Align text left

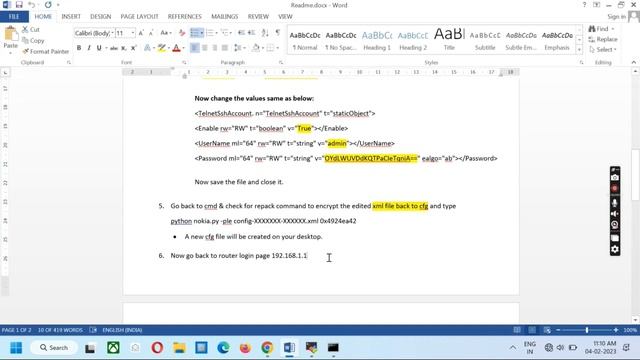tap(195, 48)
